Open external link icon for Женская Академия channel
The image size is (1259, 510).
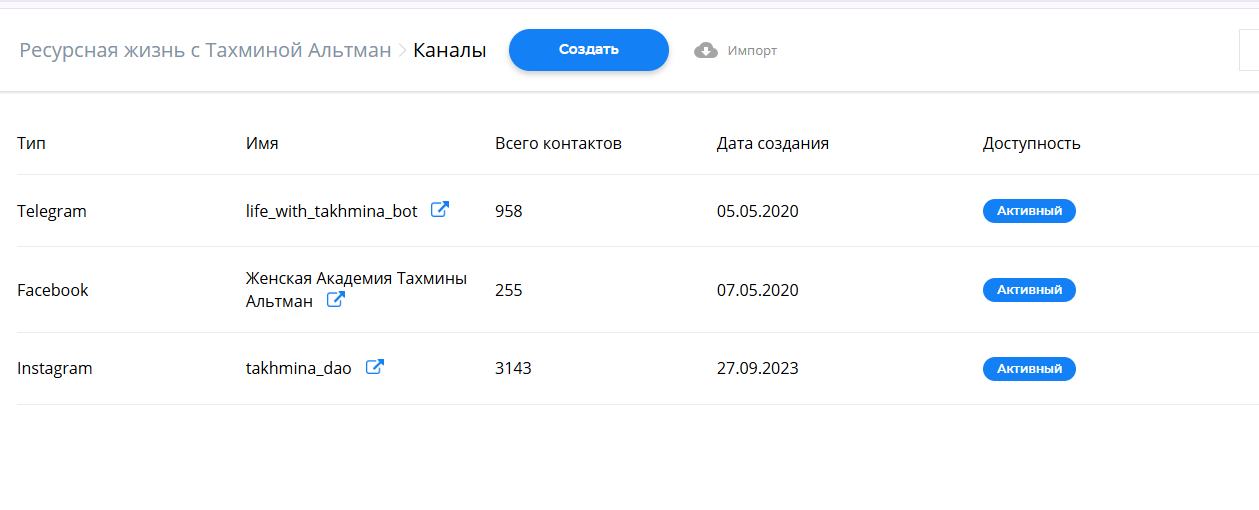336,299
